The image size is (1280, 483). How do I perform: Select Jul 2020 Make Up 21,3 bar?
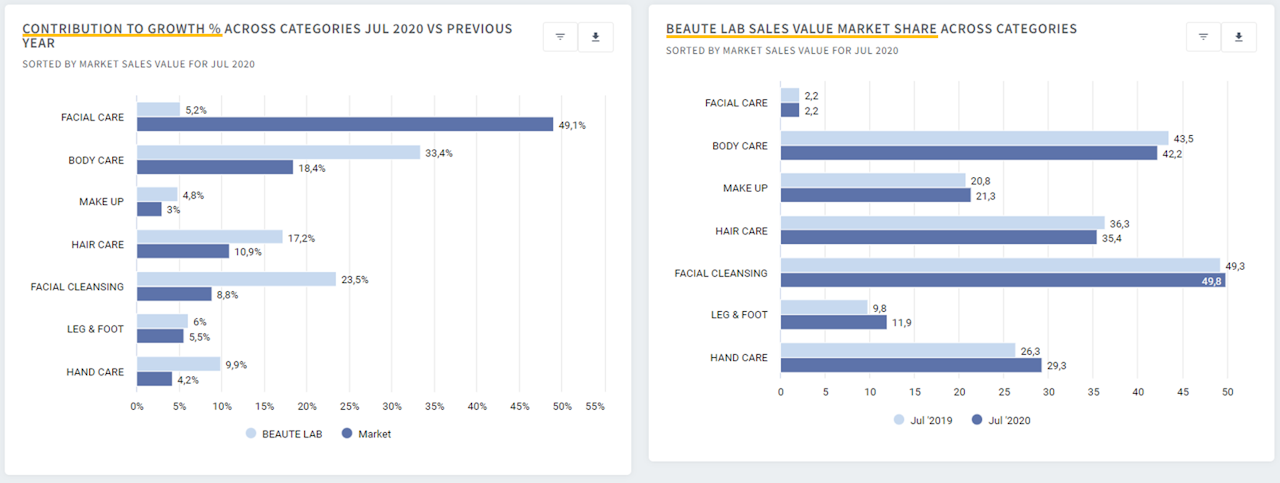point(875,195)
